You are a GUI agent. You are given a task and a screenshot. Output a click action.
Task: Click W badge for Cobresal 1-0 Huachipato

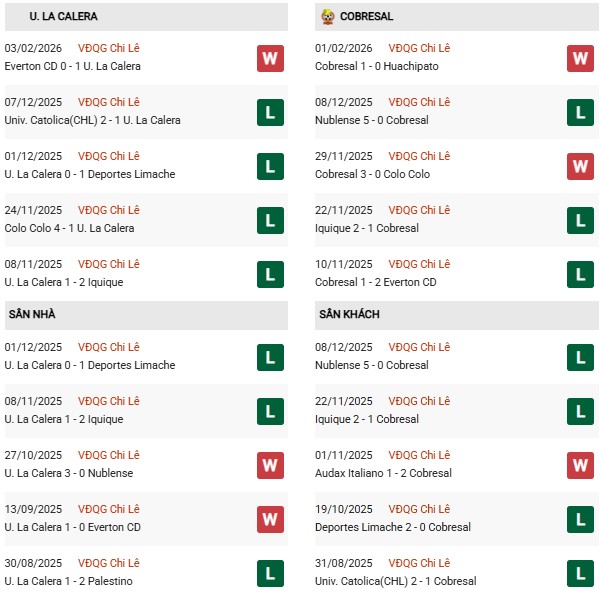point(580,58)
